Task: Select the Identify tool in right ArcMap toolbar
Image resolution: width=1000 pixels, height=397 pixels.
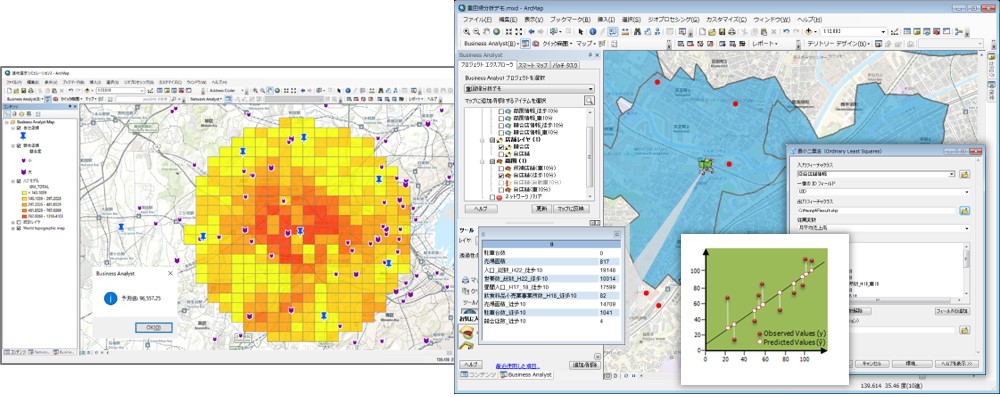Action: pos(592,31)
